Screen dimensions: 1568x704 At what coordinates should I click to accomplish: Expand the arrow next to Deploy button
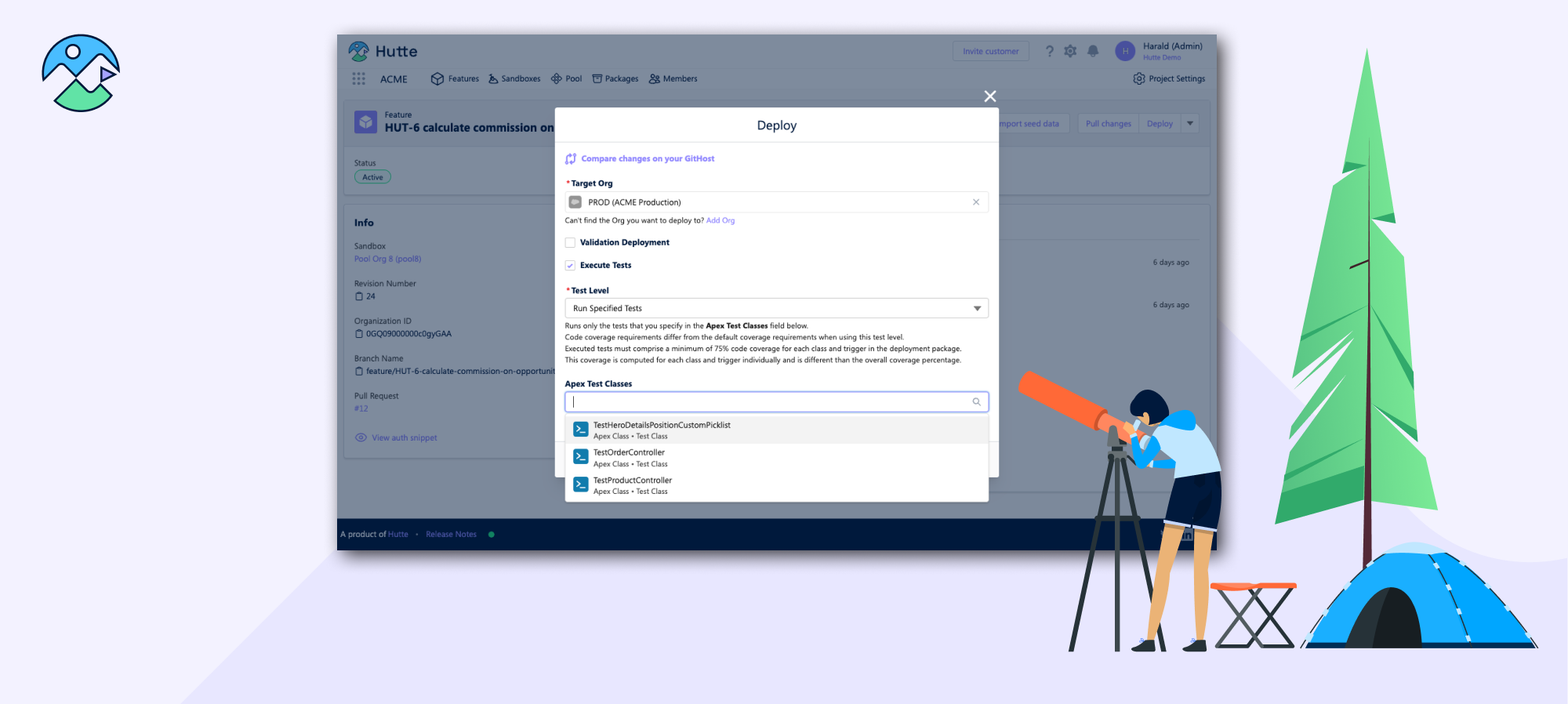tap(1190, 124)
